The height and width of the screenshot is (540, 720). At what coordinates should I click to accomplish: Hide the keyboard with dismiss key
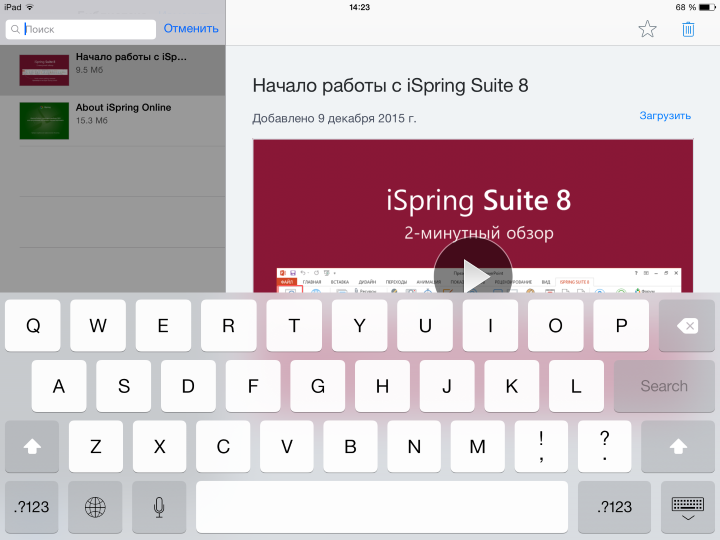tap(687, 507)
